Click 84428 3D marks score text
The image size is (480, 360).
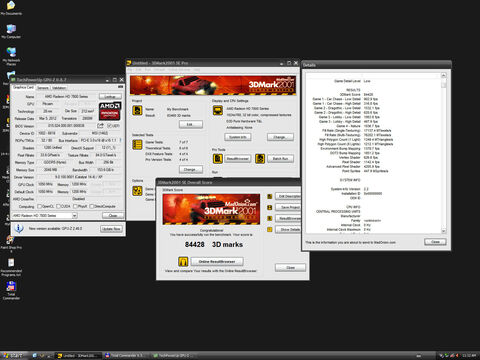214,244
